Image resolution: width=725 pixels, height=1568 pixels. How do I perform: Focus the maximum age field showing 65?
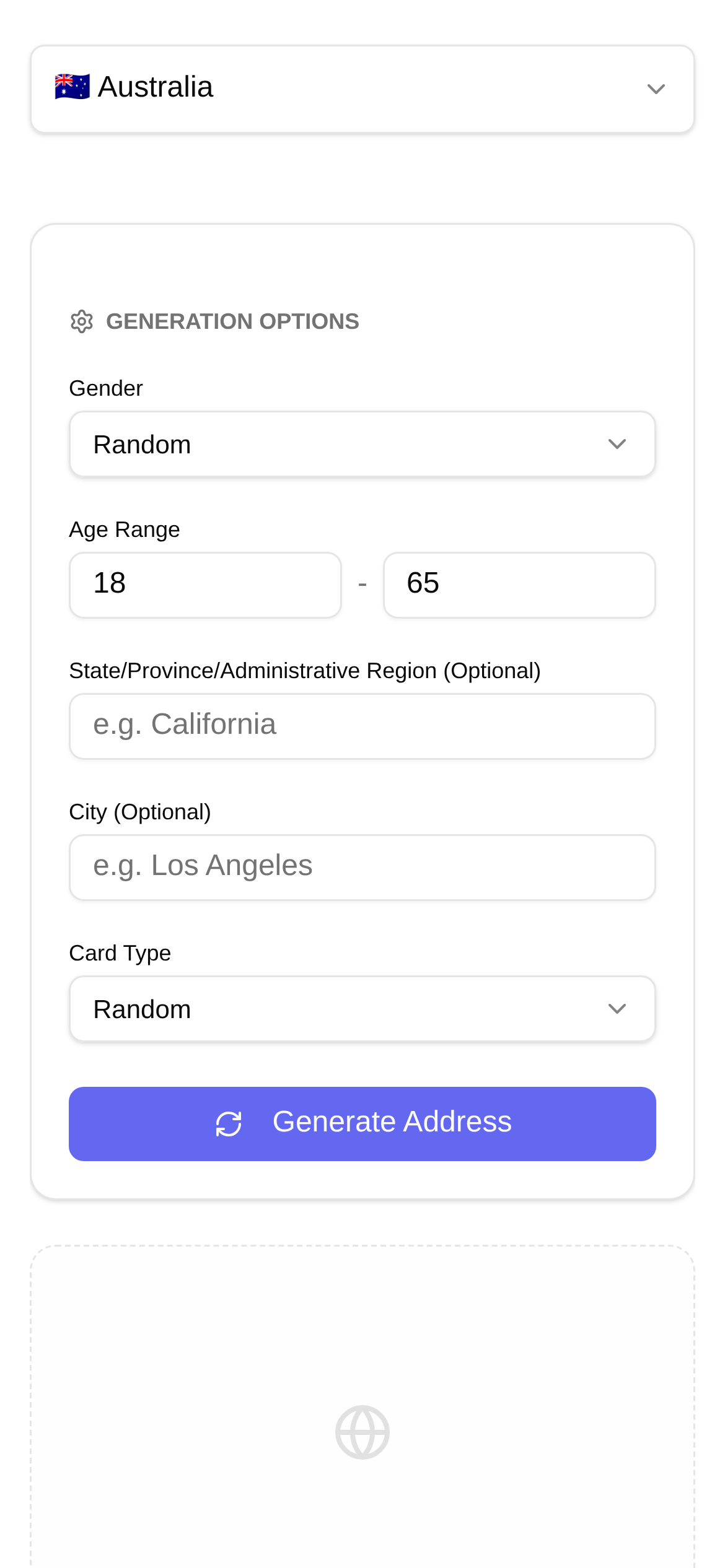(x=519, y=585)
